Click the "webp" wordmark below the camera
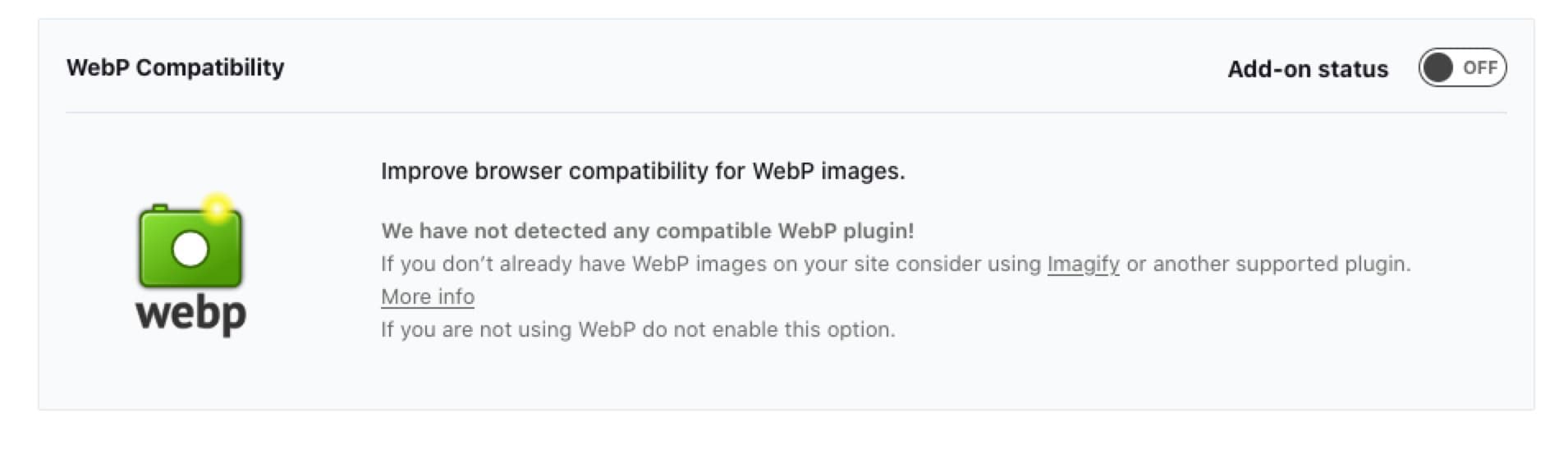The image size is (1568, 455). click(x=190, y=315)
